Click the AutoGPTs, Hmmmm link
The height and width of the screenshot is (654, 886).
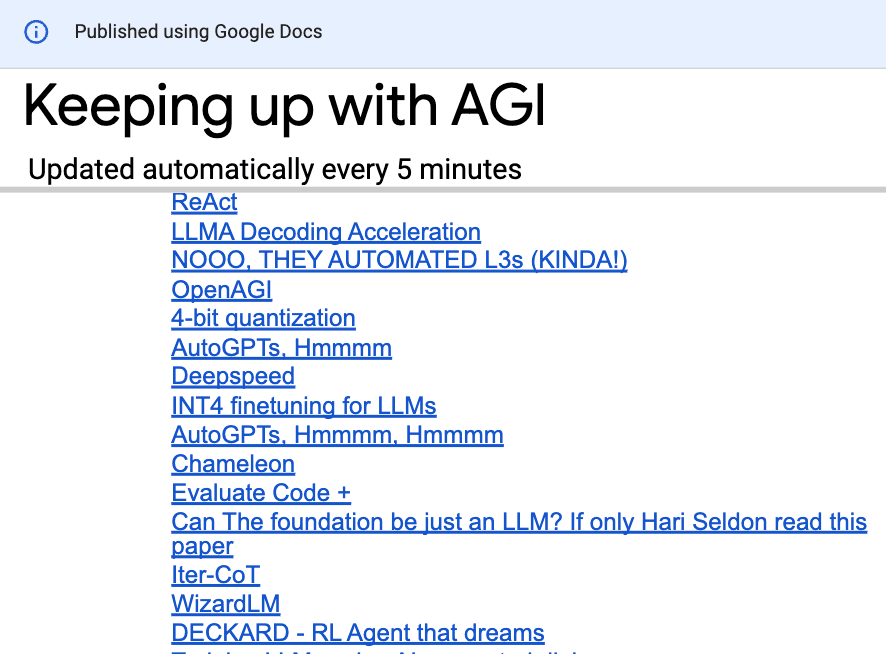pos(281,348)
